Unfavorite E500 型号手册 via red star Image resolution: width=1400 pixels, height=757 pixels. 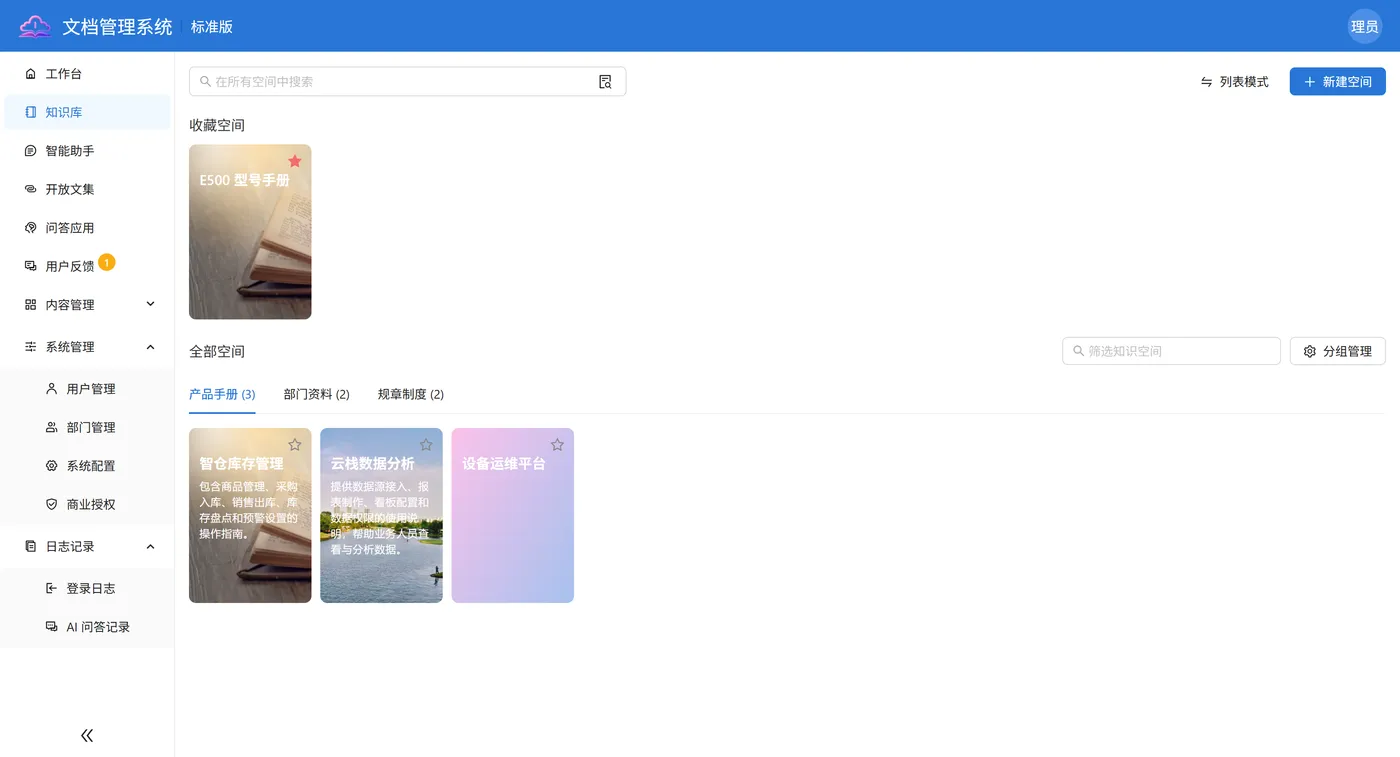pyautogui.click(x=295, y=161)
